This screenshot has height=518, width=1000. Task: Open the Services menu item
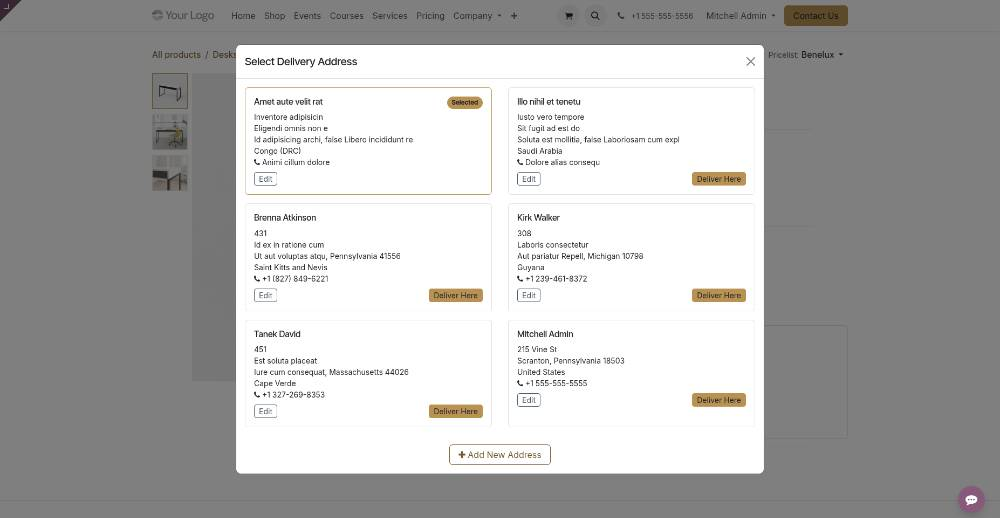click(x=390, y=16)
